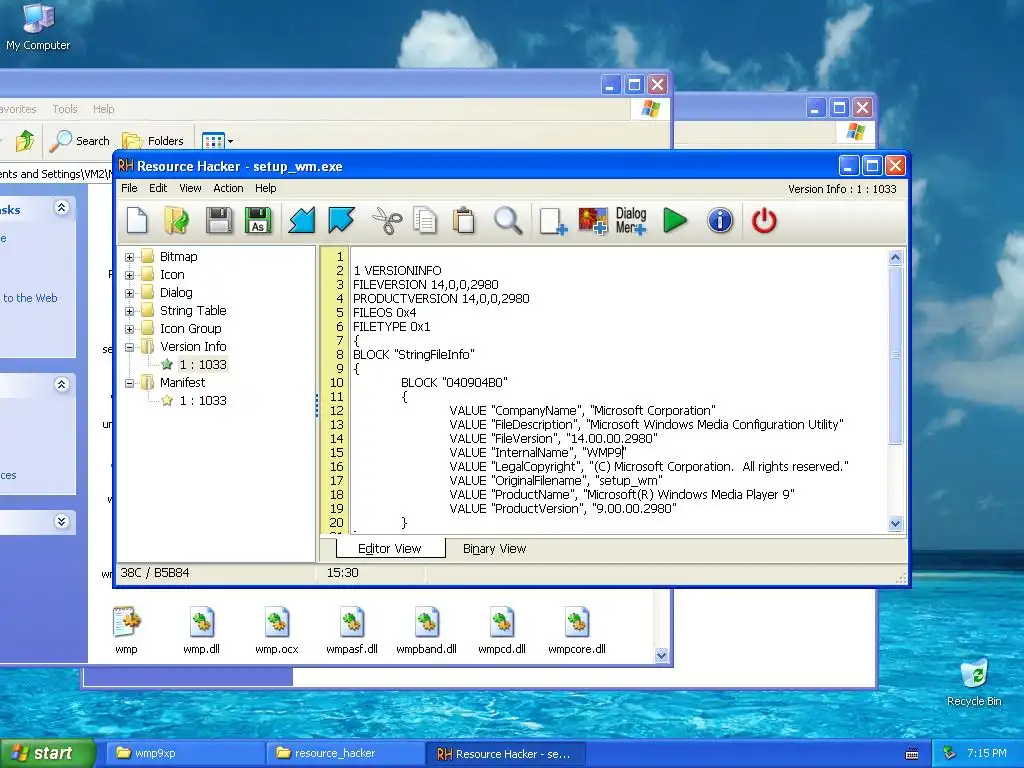1024x768 pixels.
Task: Click the green Save As floppy icon
Action: pos(258,221)
